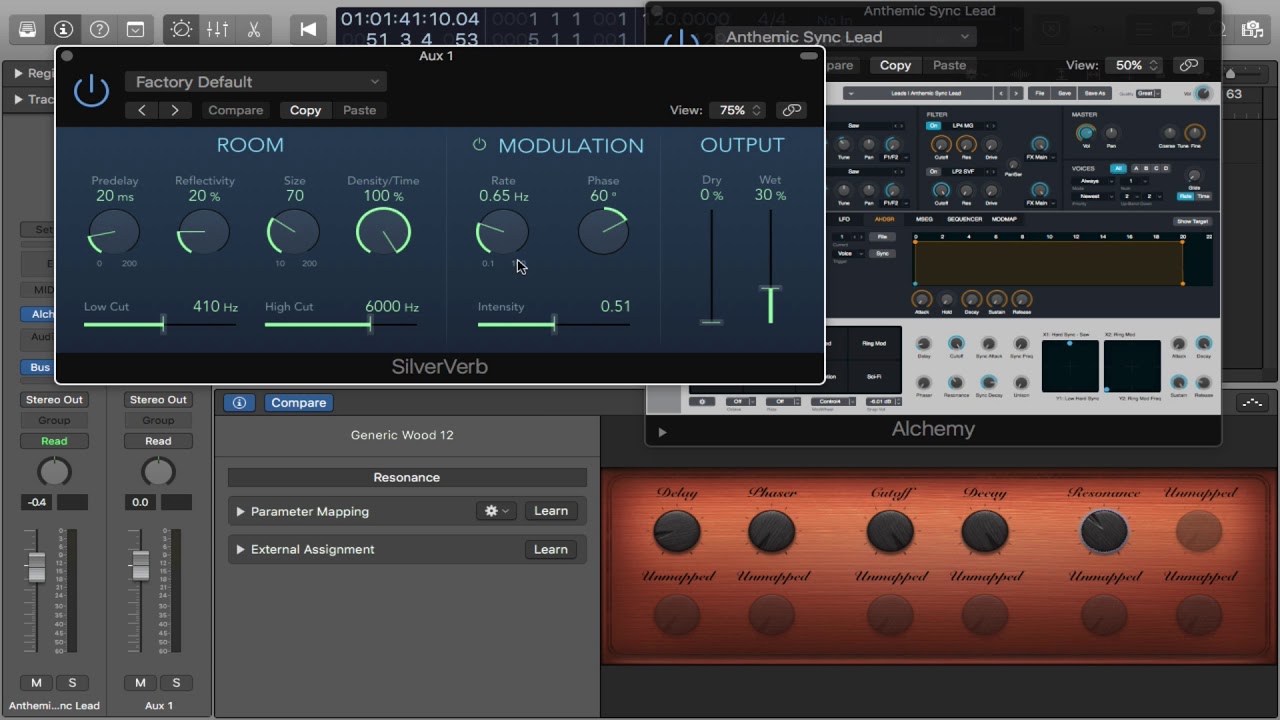Click the Reflectivity knob

[x=204, y=233]
